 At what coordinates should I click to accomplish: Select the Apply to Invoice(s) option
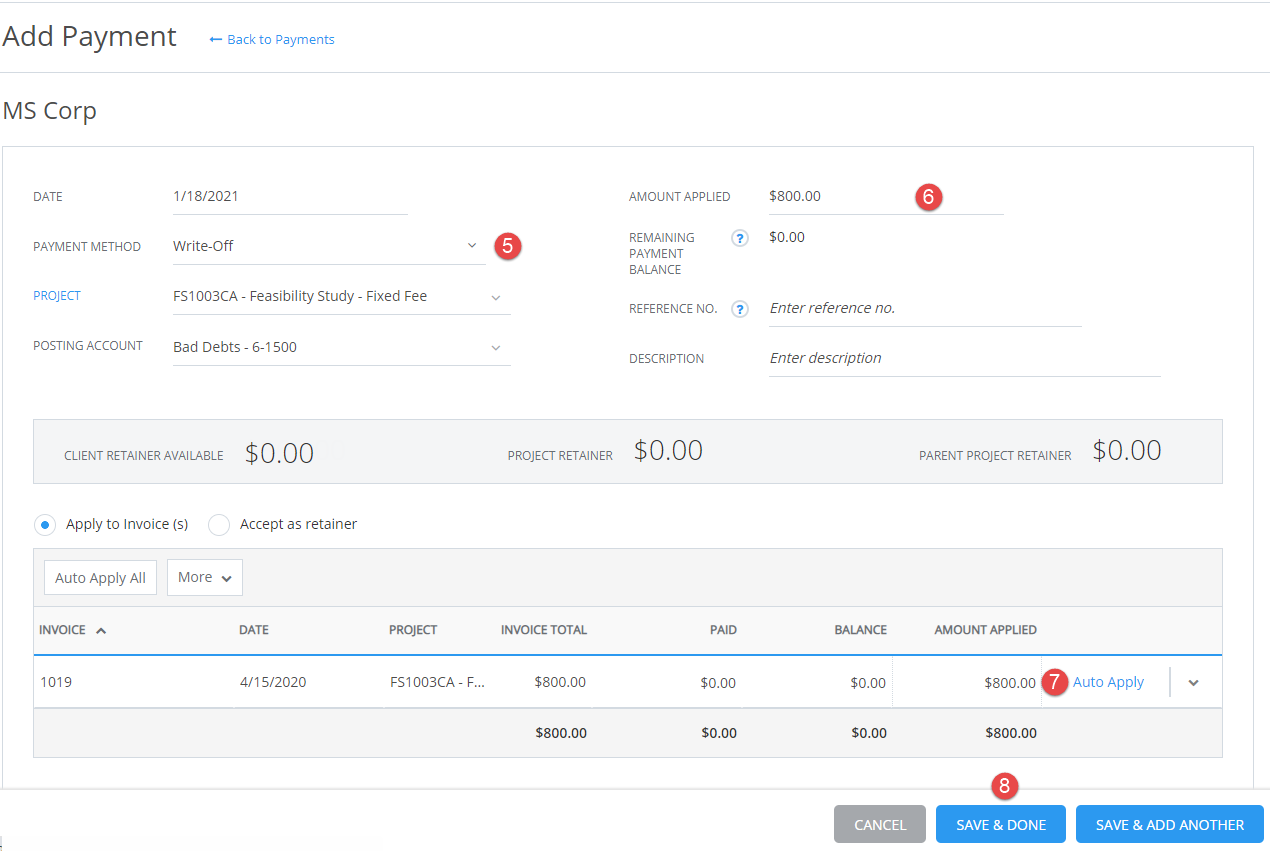[x=44, y=524]
